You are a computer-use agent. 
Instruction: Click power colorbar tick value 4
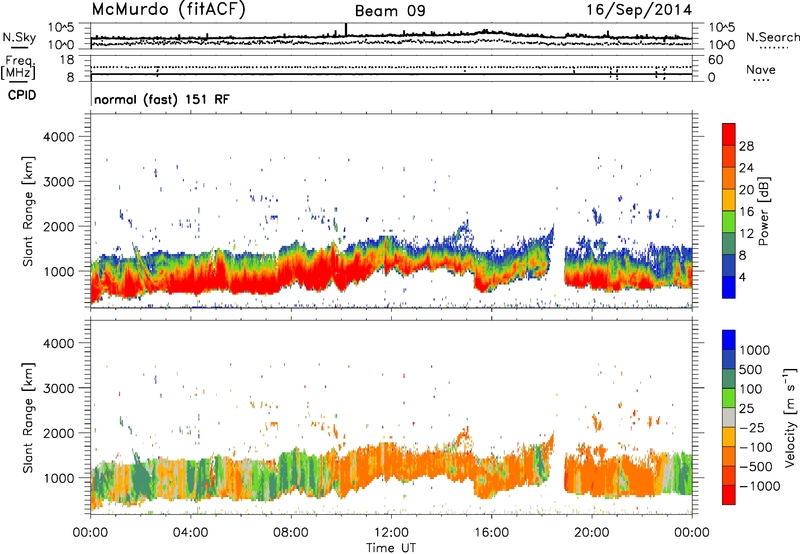(x=743, y=277)
